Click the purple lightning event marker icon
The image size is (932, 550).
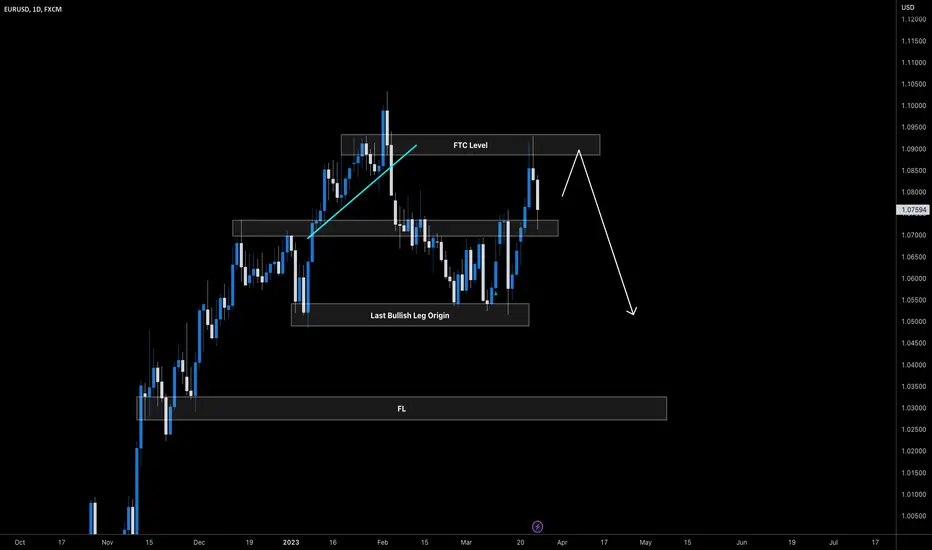click(x=537, y=527)
